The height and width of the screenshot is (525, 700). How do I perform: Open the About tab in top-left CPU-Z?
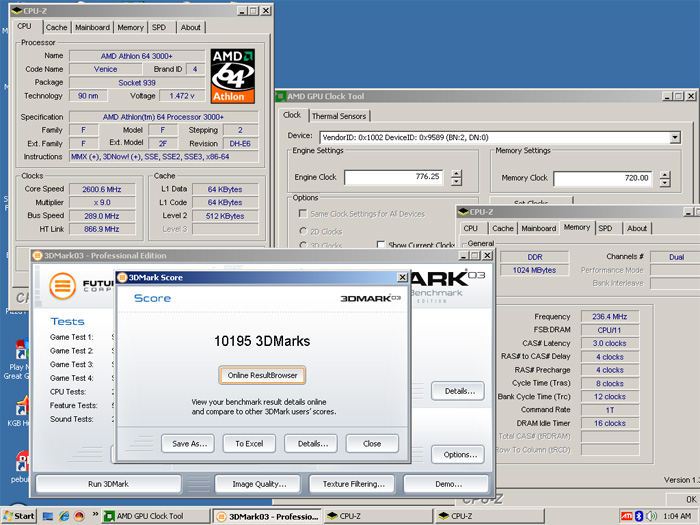pyautogui.click(x=191, y=27)
